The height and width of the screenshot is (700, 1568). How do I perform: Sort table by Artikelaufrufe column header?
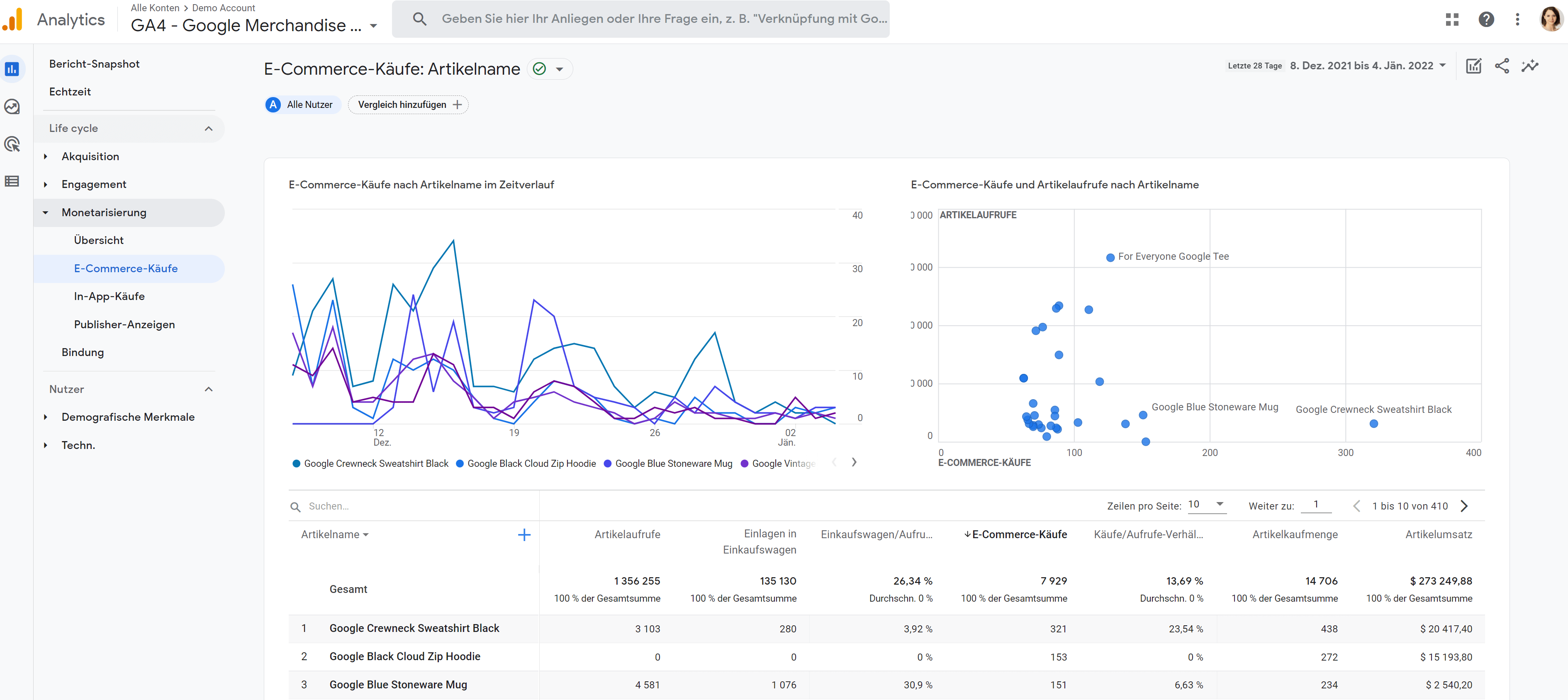coord(628,534)
